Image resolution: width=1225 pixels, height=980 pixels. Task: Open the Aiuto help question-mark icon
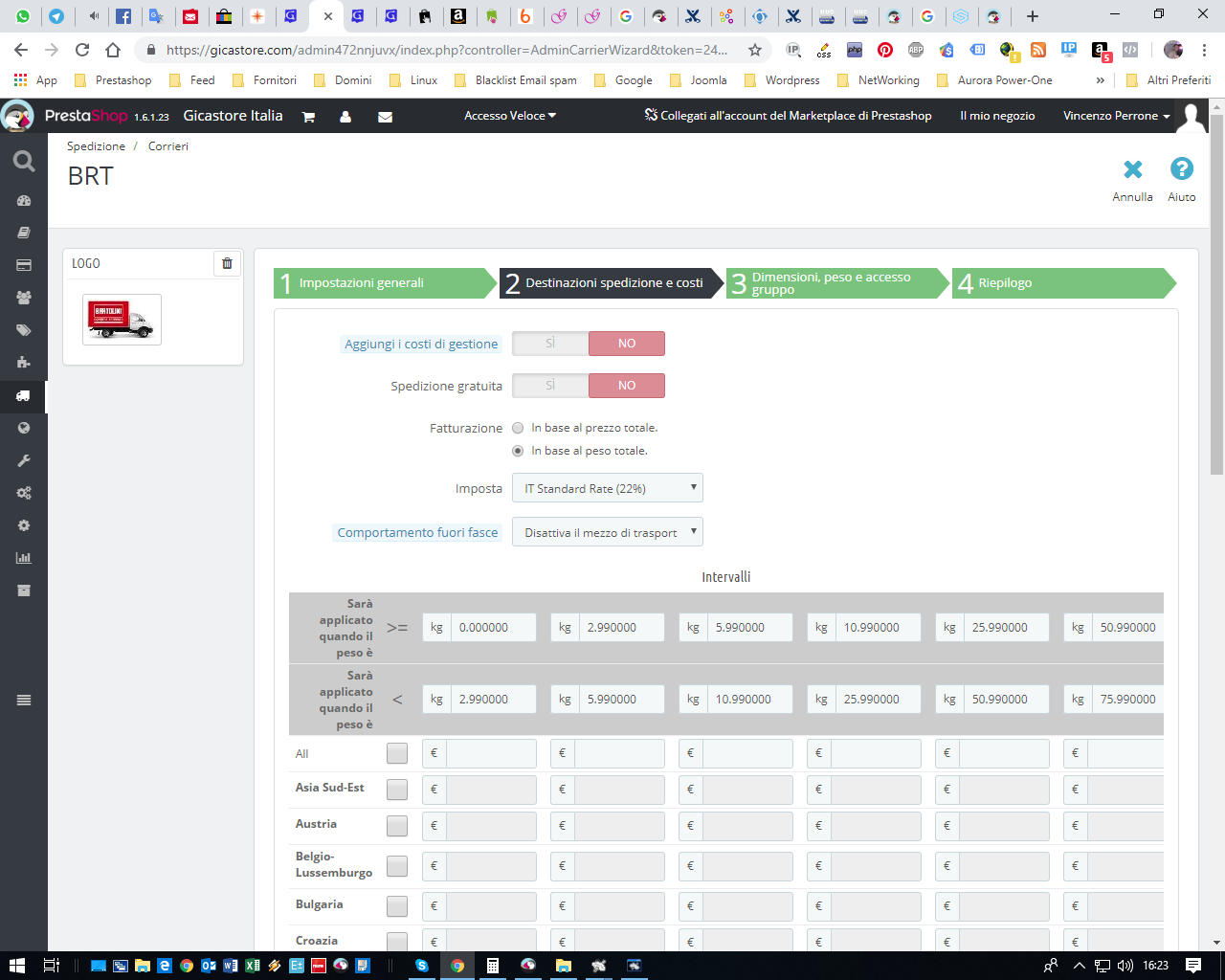[x=1182, y=169]
